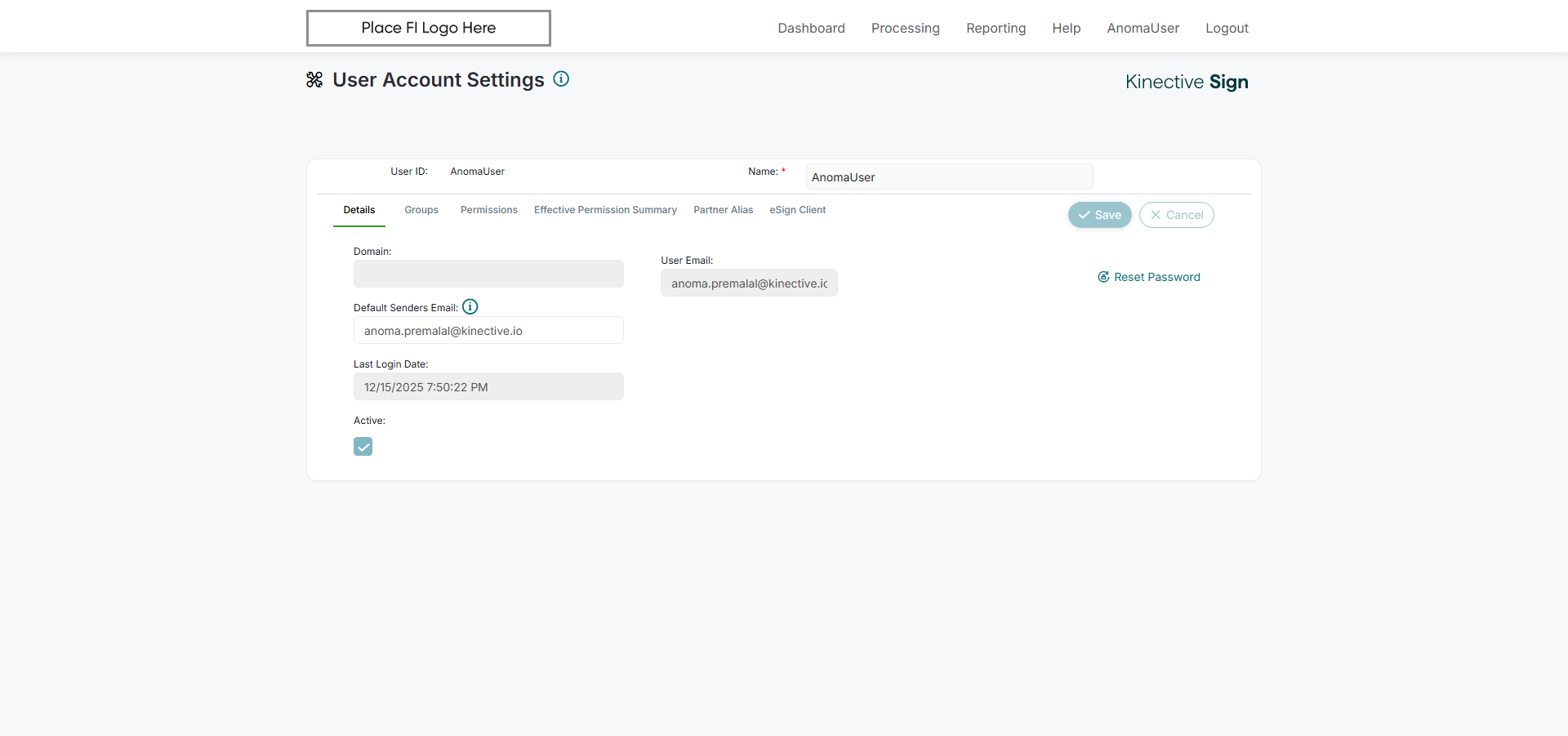Click the Place FI Logo Here box

pyautogui.click(x=429, y=28)
